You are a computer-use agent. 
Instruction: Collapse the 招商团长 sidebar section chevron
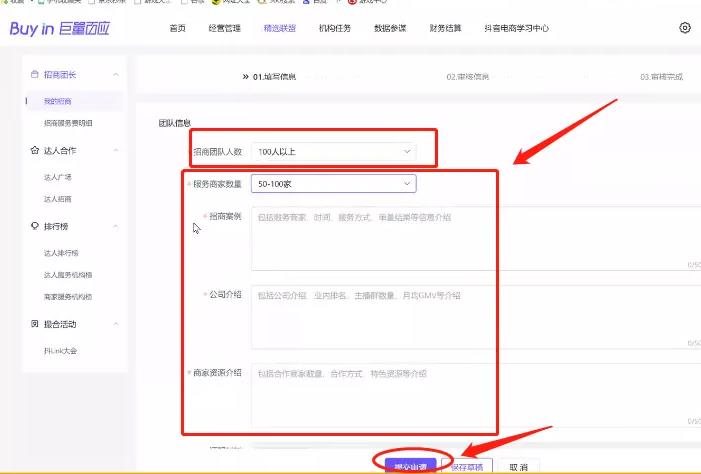click(116, 75)
